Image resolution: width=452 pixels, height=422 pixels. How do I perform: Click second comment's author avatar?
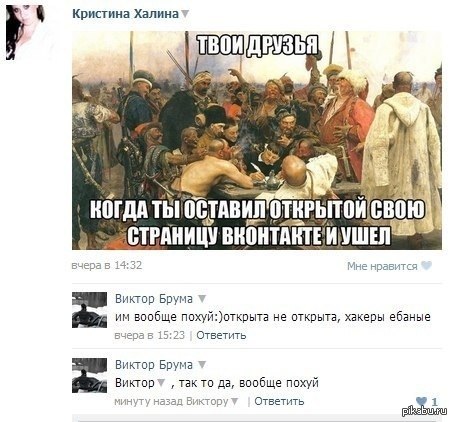point(89,376)
